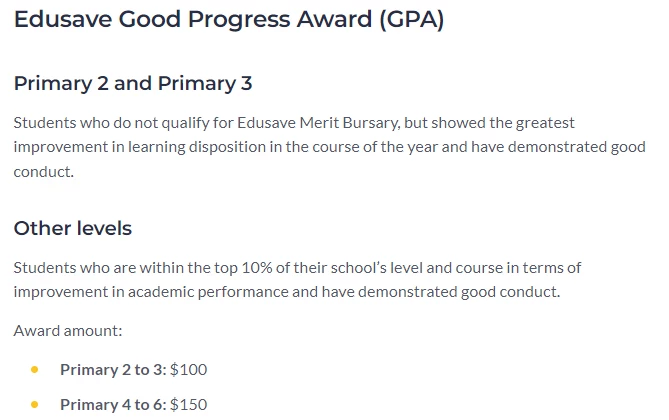Click the yellow bullet beside Primary 2 to 3
Screen dimensions: 669x420
click(35, 370)
